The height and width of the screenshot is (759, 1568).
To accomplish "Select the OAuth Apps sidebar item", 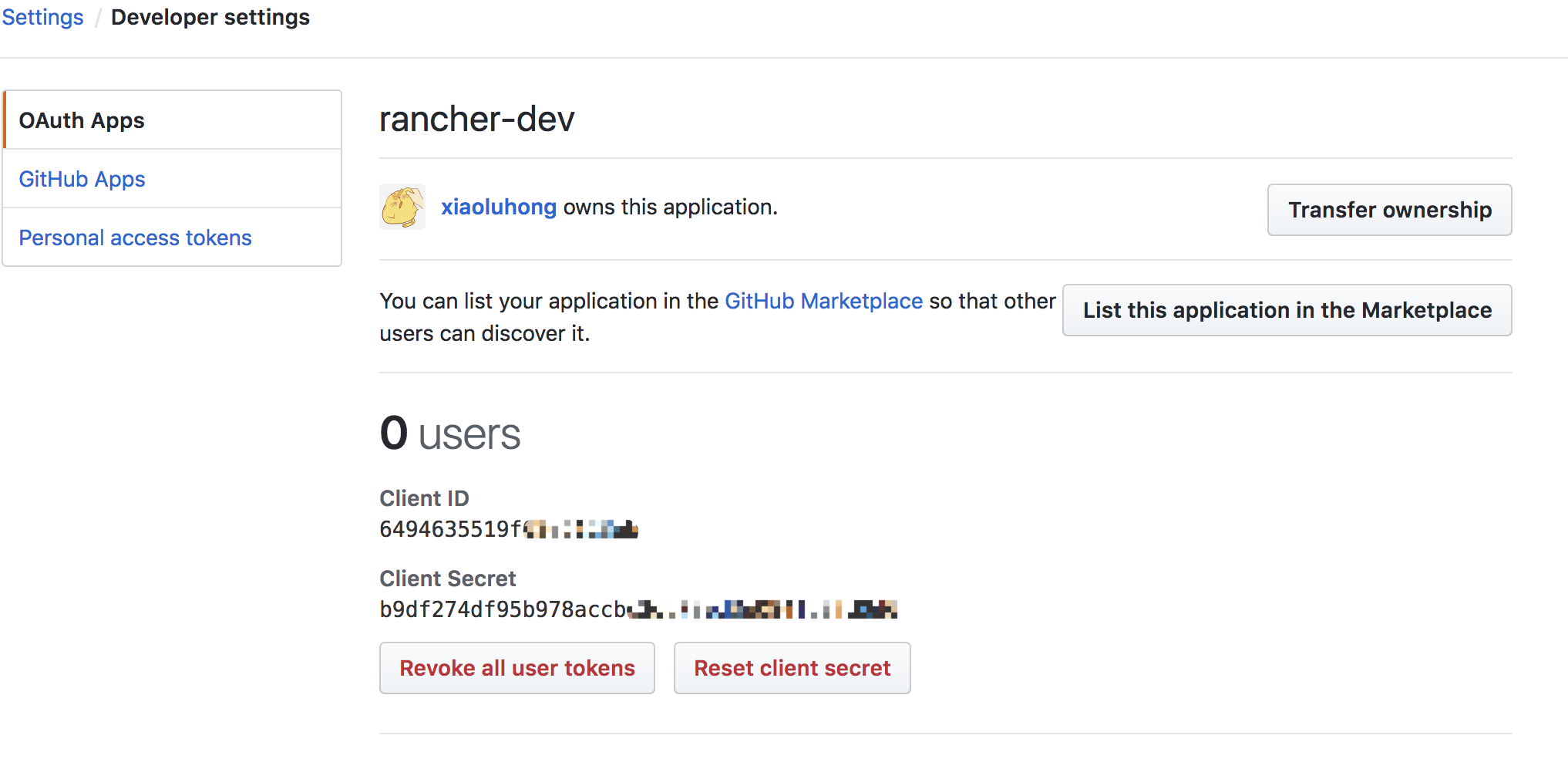I will 172,120.
